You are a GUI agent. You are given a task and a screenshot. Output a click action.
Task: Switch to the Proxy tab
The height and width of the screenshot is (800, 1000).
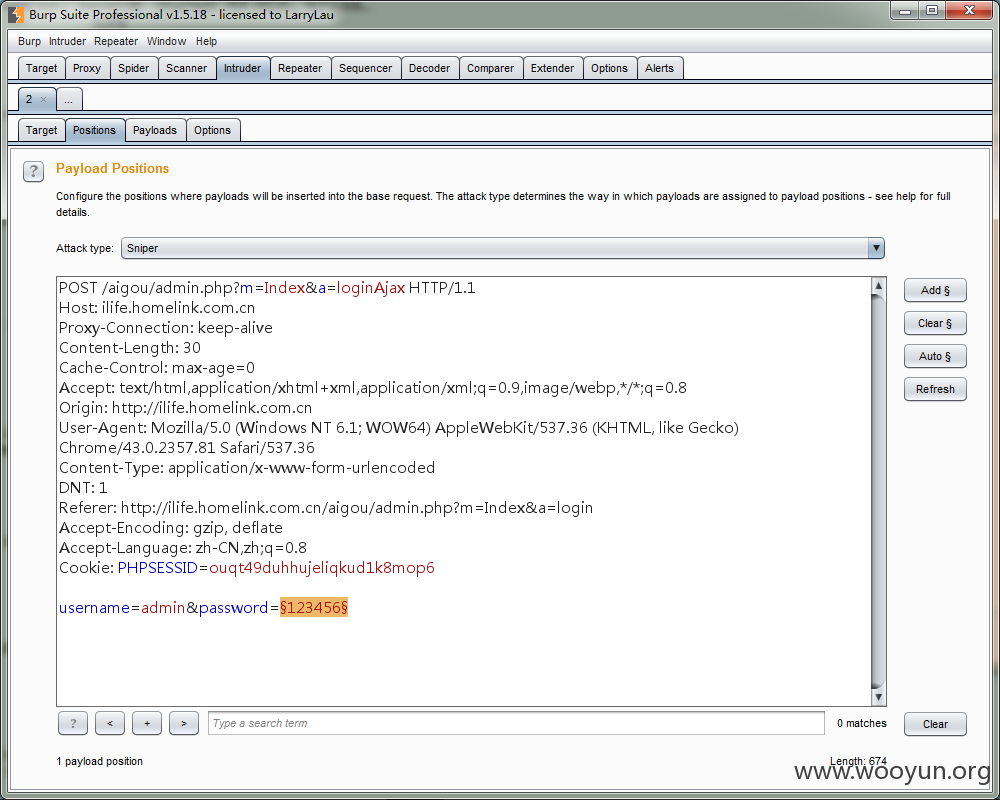coord(87,68)
